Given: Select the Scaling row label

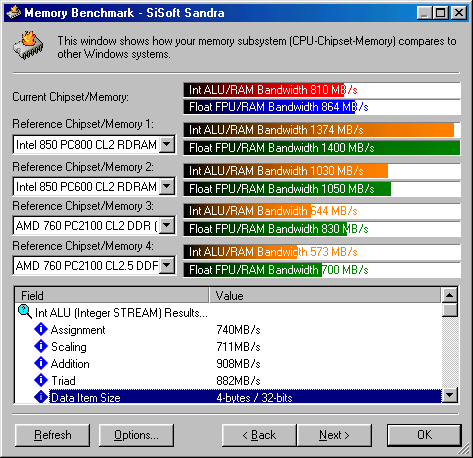Looking at the screenshot, I should [69, 347].
